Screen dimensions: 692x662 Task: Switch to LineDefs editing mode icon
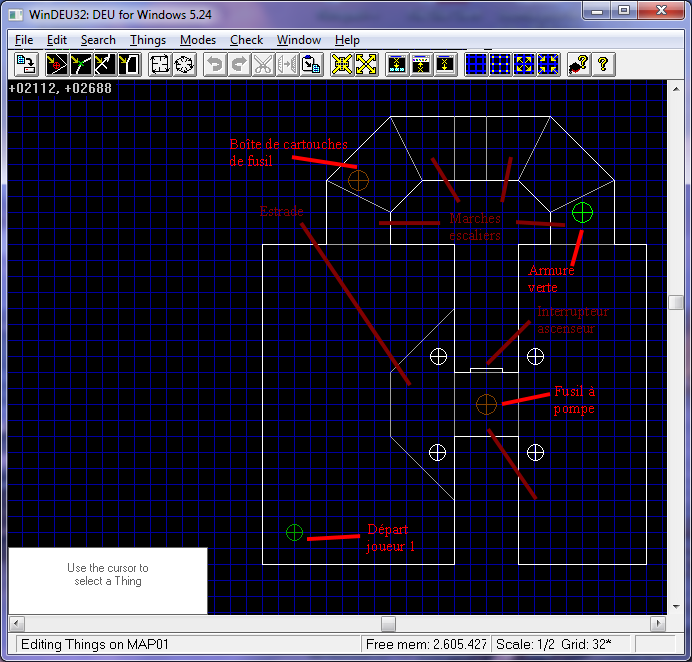tap(104, 64)
